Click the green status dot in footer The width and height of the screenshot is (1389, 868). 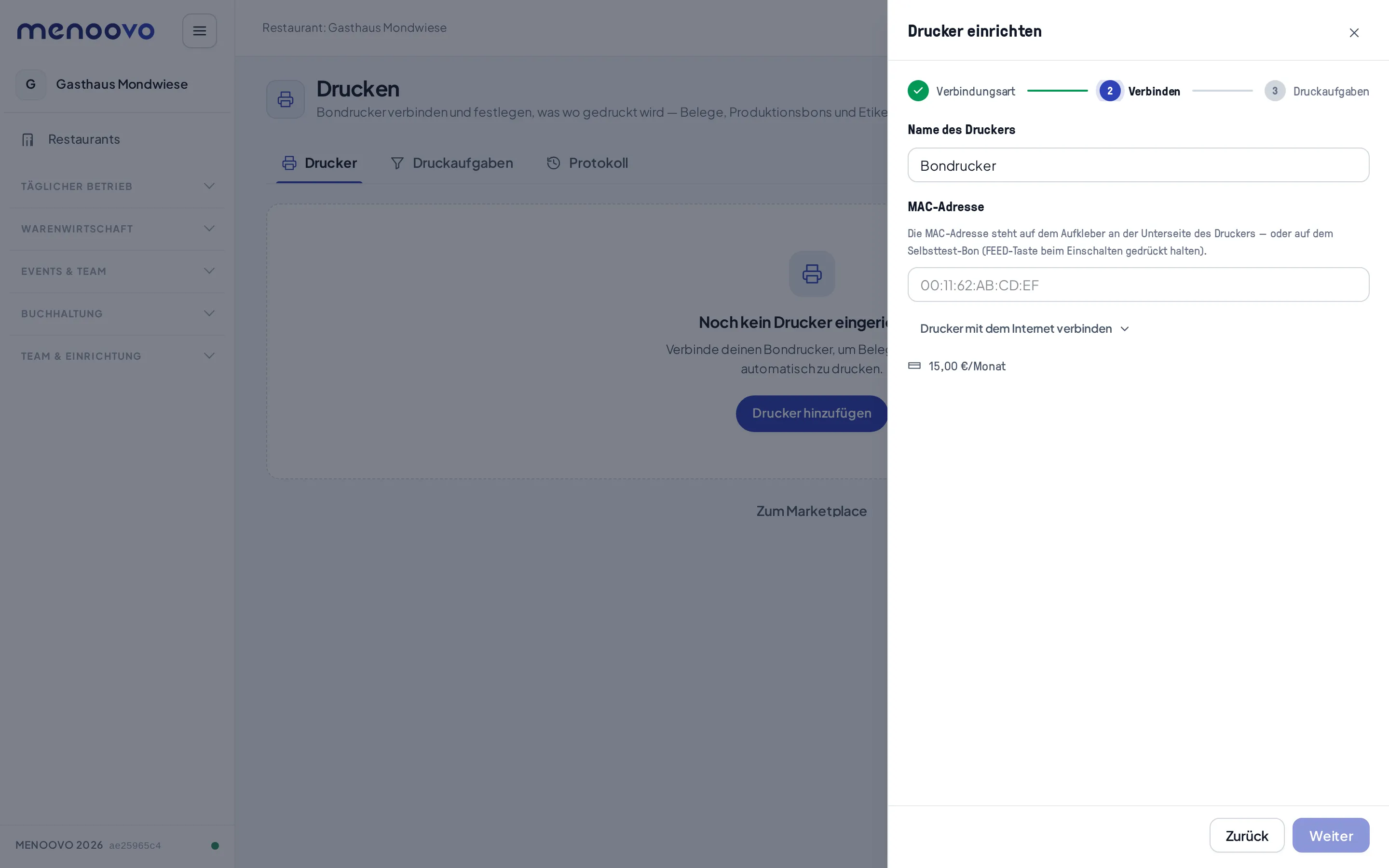click(215, 846)
